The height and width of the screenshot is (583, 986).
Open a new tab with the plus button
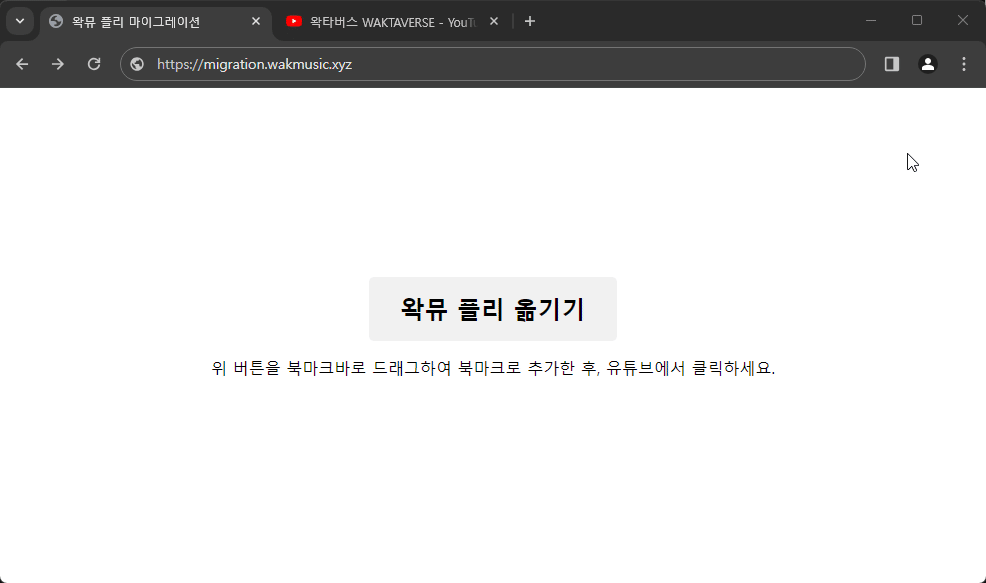pos(530,21)
